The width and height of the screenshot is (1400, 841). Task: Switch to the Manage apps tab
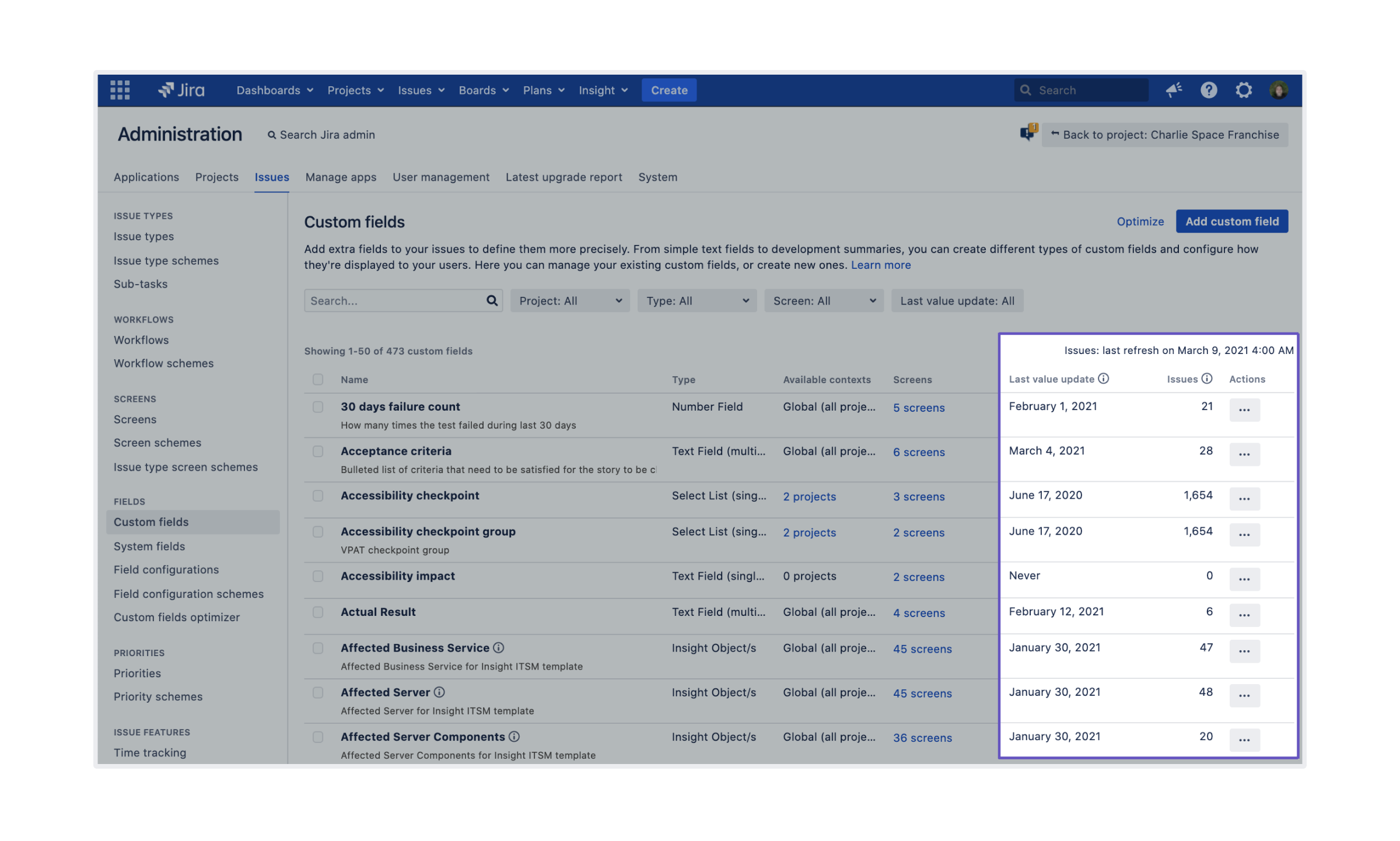(341, 177)
